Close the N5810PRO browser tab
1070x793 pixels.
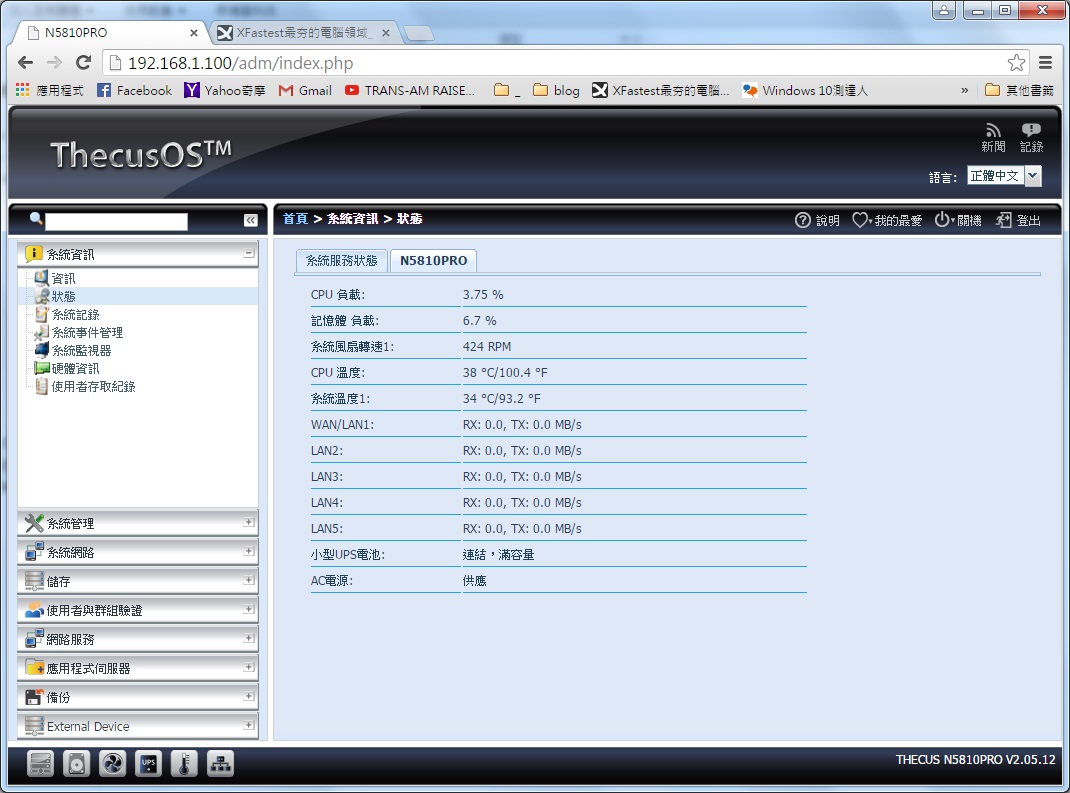coord(194,33)
